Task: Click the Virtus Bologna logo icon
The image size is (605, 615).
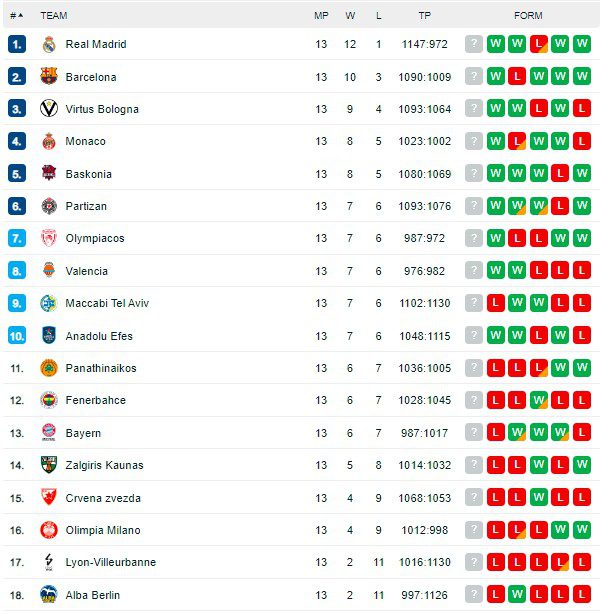Action: (x=48, y=109)
